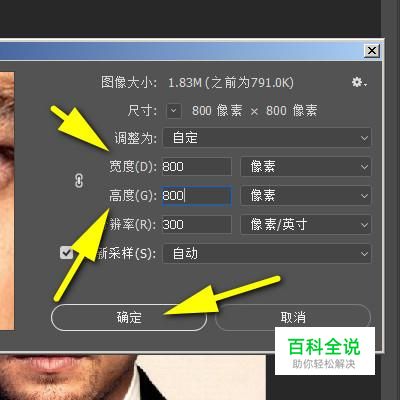
Task: Open the width unit dropdown showing 像素
Action: (x=305, y=166)
